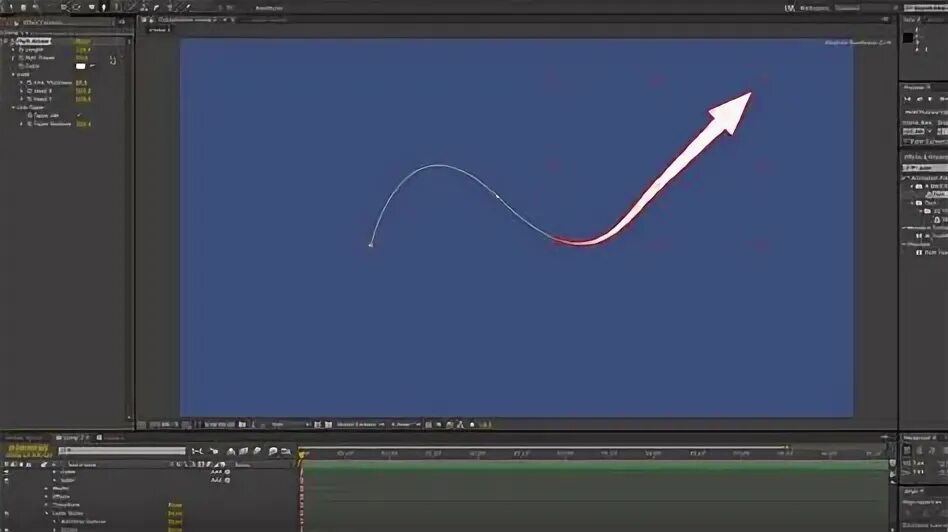Click the current time indicator on timeline ruler
948x532 pixels.
click(301, 455)
